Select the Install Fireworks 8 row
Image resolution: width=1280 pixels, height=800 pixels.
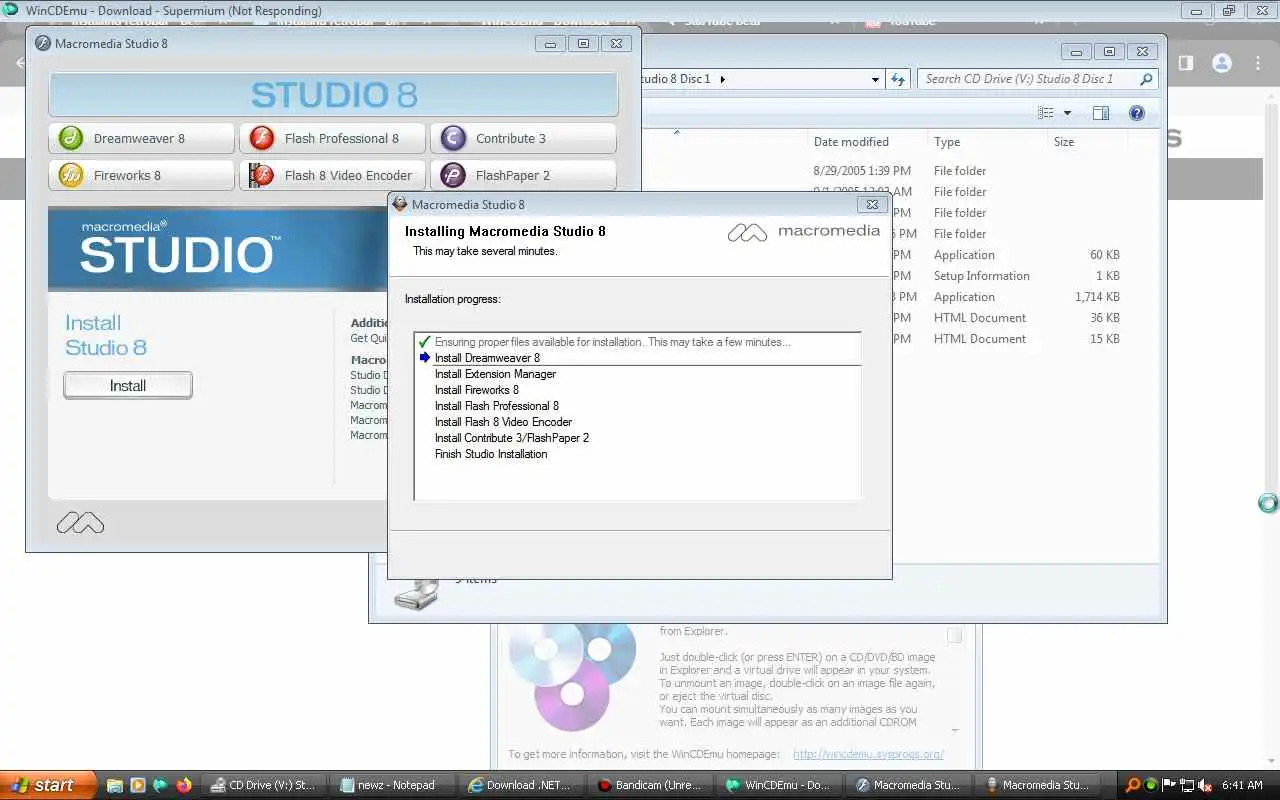pyautogui.click(x=637, y=390)
